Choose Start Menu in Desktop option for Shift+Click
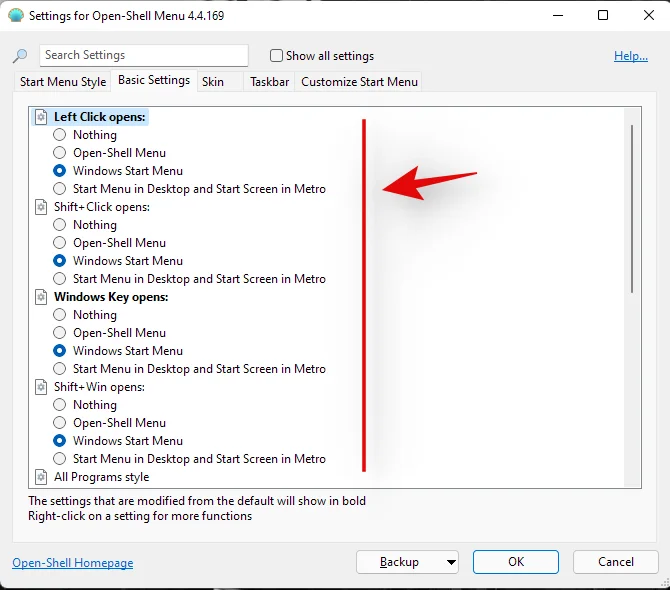The image size is (670, 590). 59,279
